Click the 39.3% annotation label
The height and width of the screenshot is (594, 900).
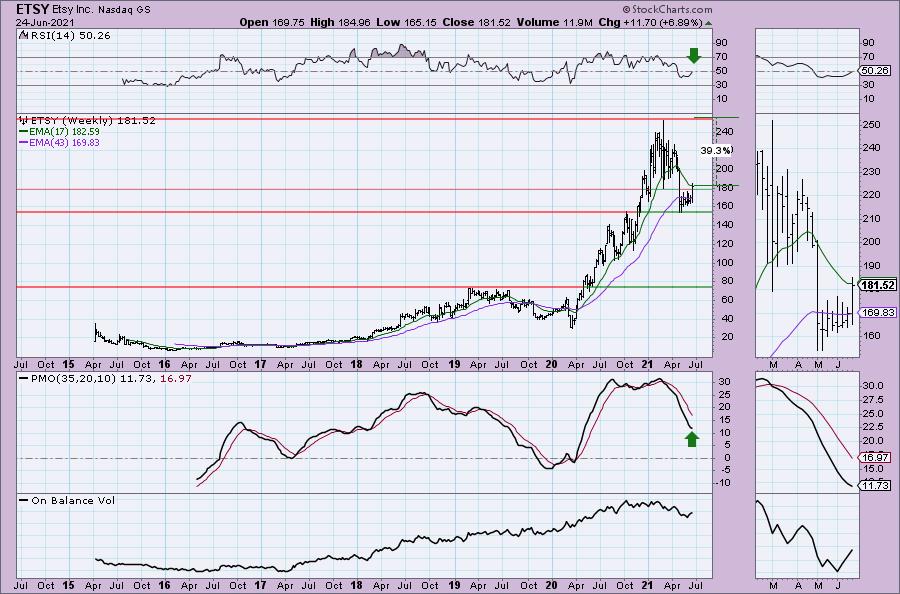coord(716,150)
